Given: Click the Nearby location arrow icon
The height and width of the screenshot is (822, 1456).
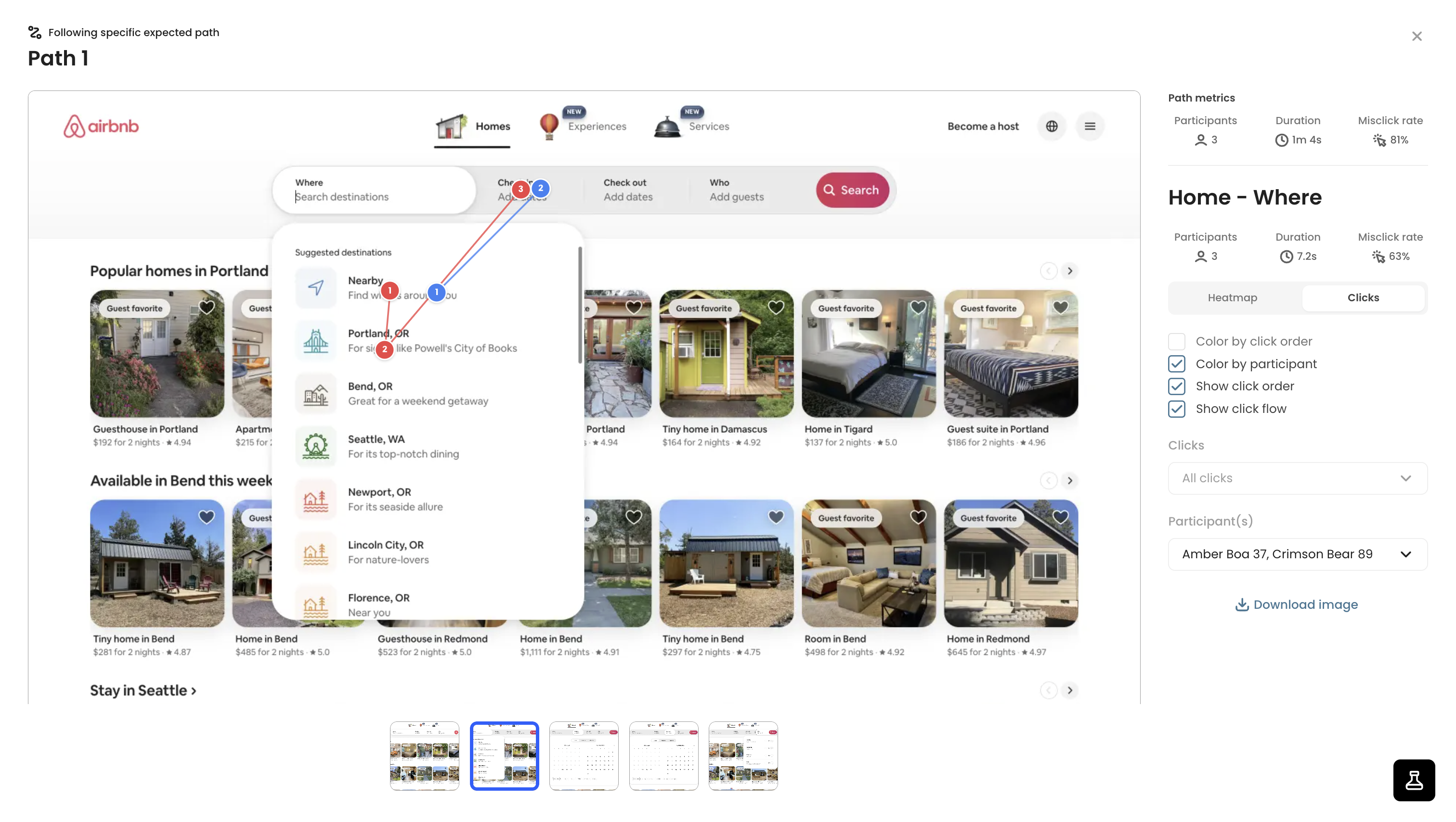Looking at the screenshot, I should click(315, 288).
